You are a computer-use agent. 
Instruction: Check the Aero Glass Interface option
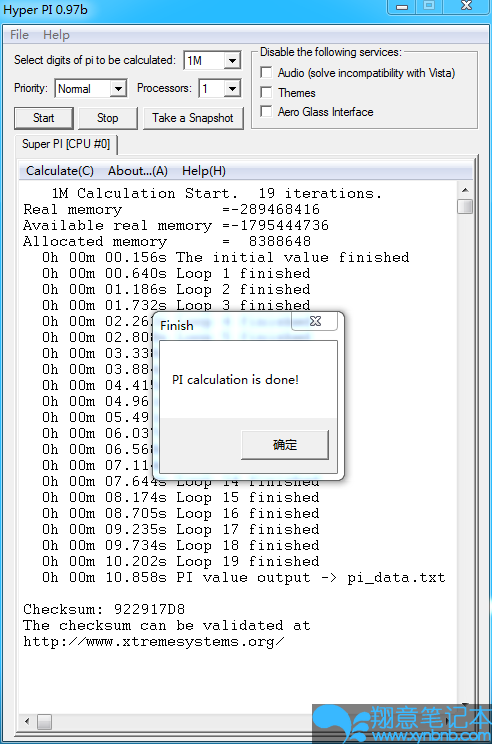pyautogui.click(x=267, y=112)
